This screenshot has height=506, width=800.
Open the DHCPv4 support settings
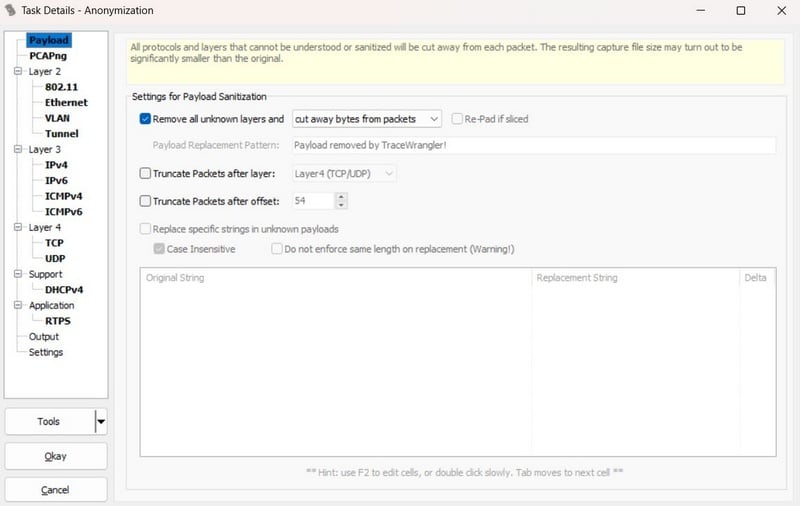pos(64,290)
